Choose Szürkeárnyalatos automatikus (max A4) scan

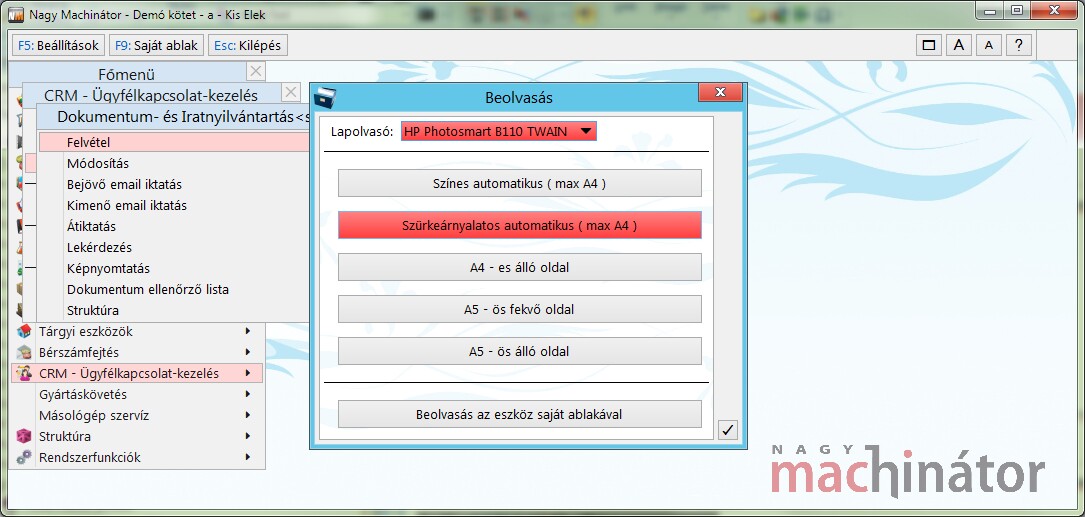click(520, 225)
